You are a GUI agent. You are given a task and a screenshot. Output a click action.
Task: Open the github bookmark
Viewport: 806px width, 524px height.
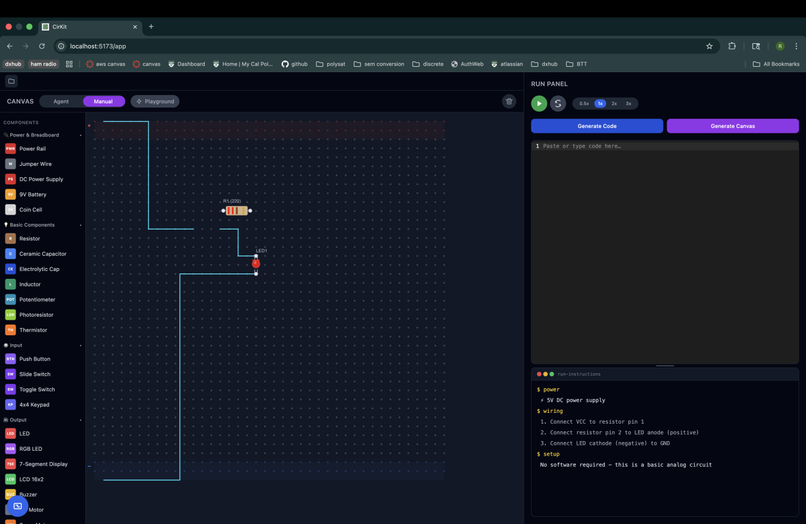294,64
